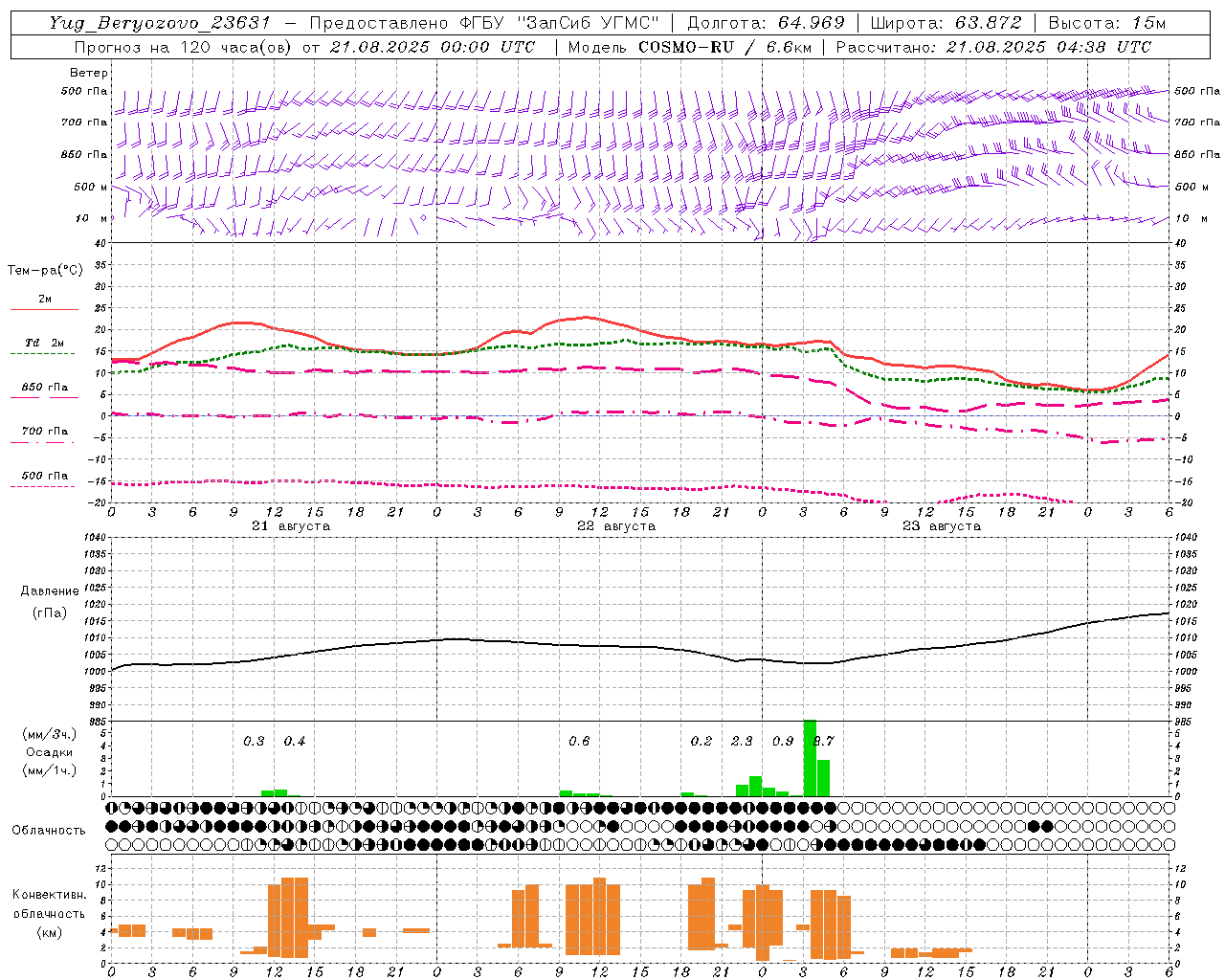Click the 2м temperature legend entry
Screen dimensions: 1225x980
[x=45, y=300]
